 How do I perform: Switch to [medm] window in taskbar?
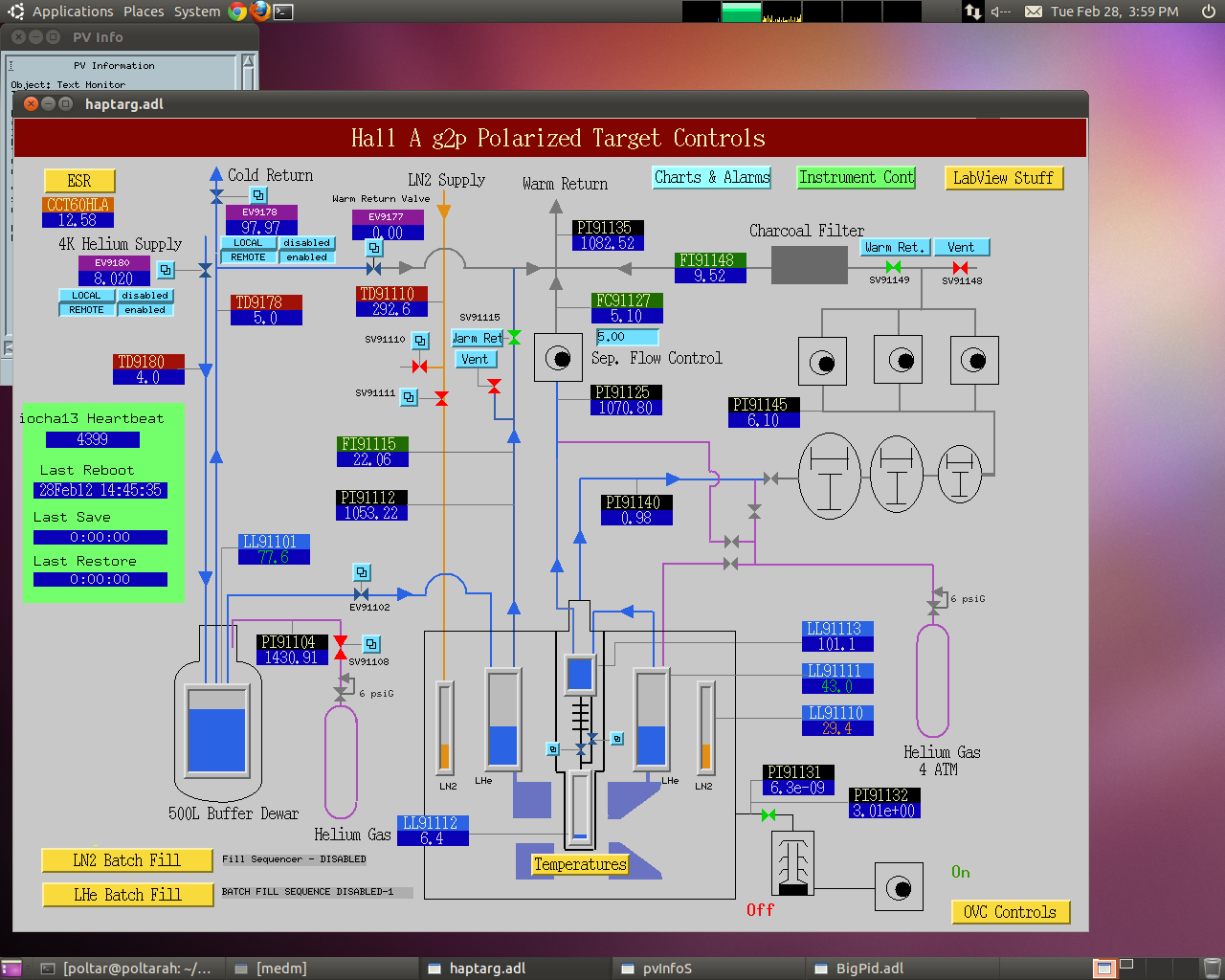[x=323, y=969]
